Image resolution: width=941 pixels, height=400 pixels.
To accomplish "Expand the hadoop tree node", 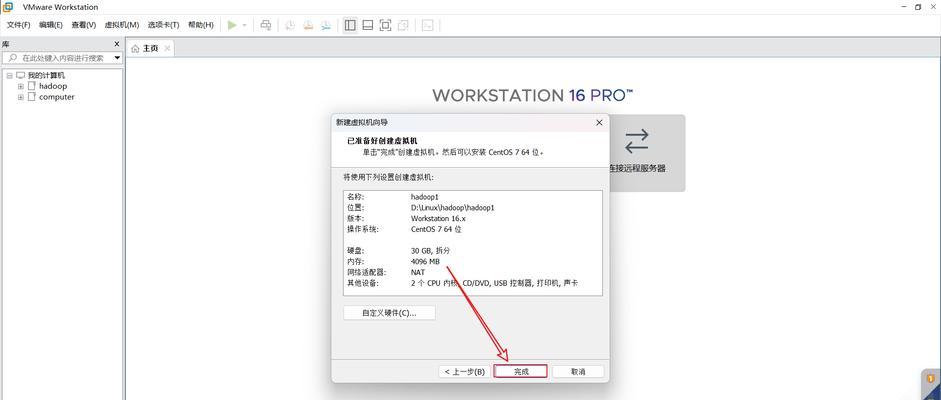I will point(20,86).
